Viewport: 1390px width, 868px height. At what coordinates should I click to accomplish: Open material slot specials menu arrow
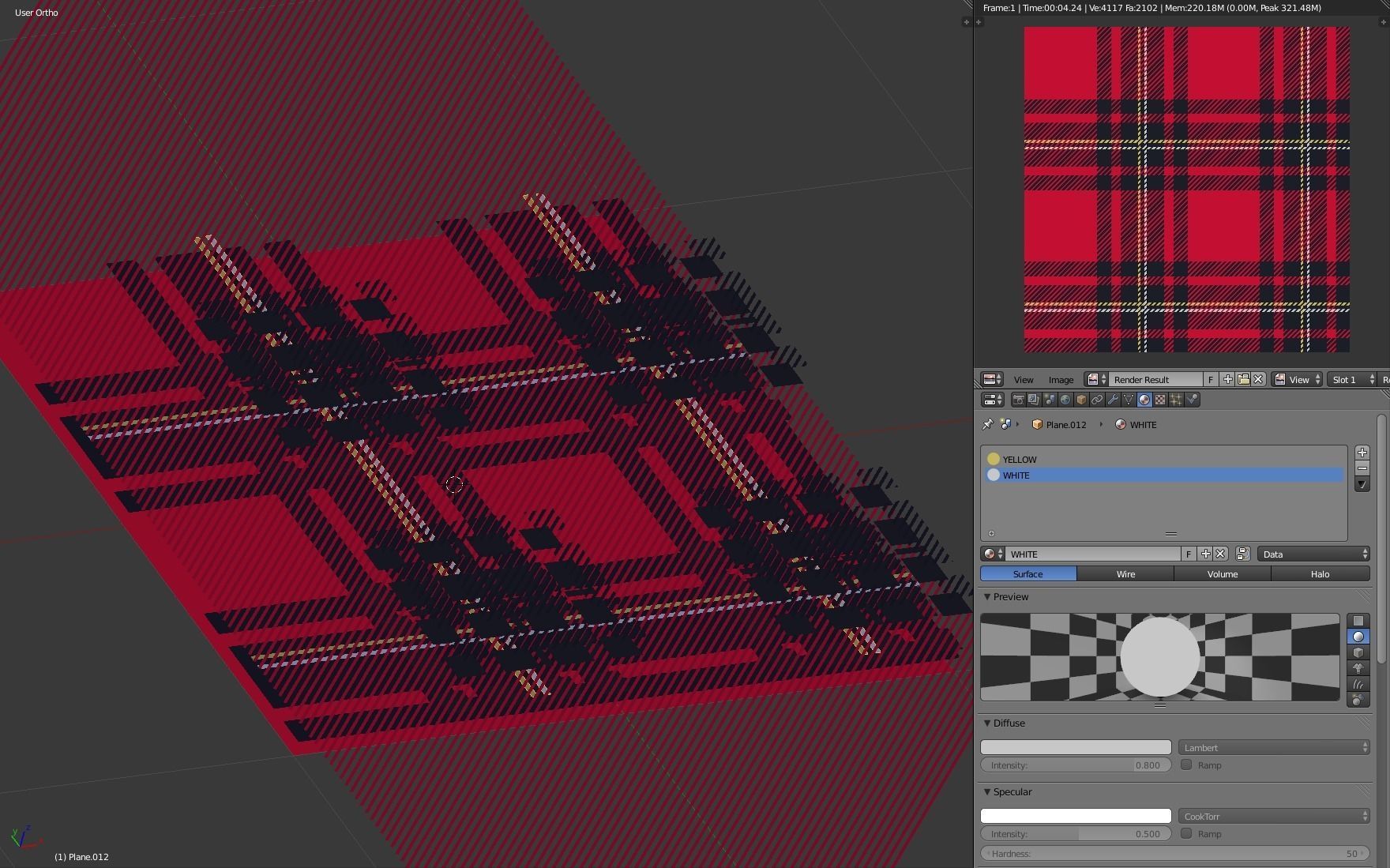[1362, 484]
